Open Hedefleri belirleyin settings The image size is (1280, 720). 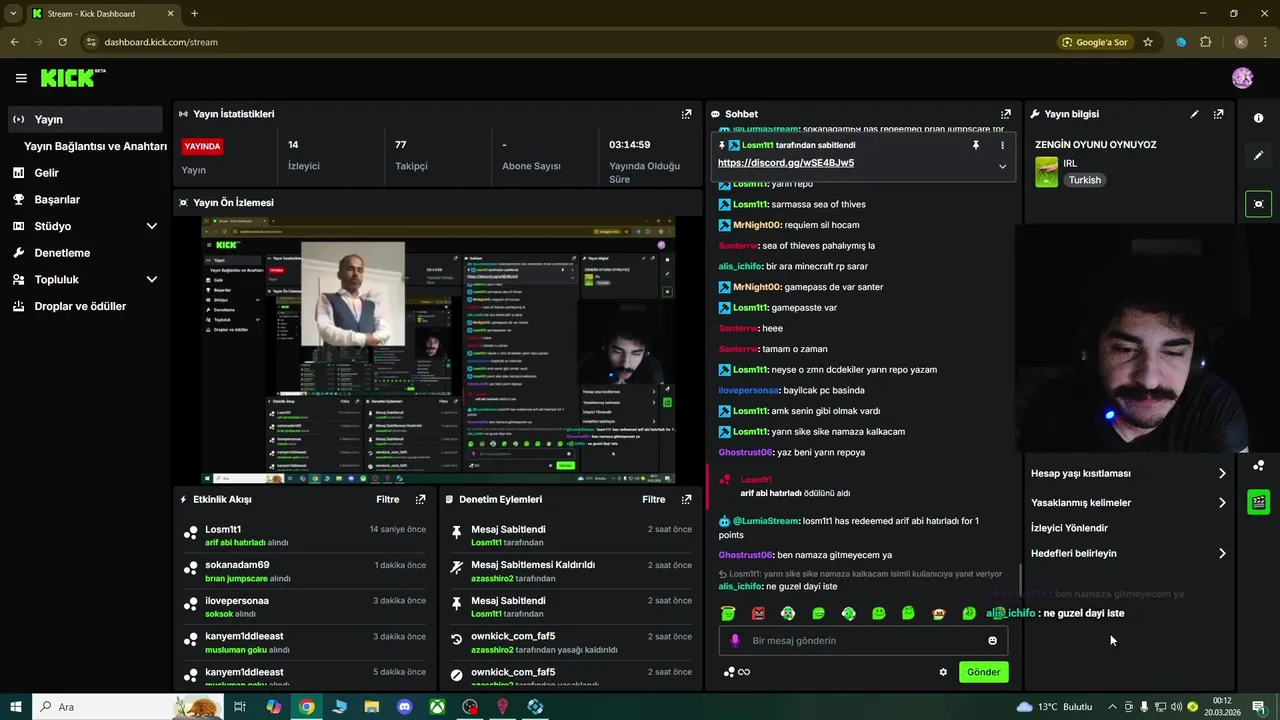pos(1128,553)
